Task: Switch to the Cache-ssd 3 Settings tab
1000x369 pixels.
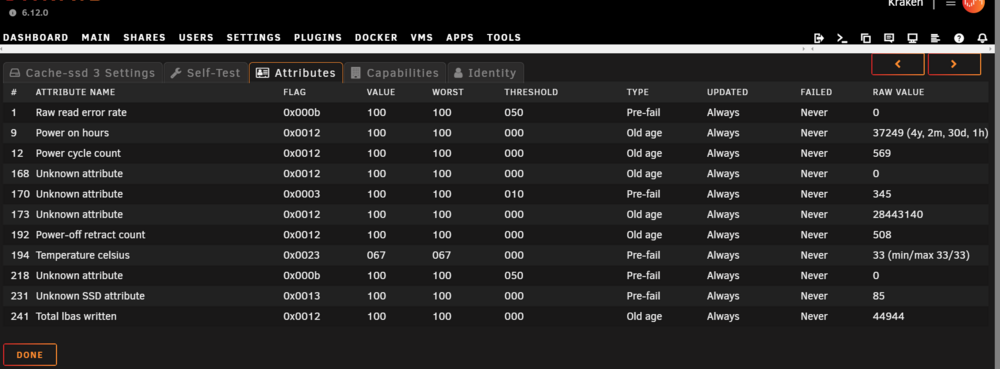Action: (x=82, y=73)
